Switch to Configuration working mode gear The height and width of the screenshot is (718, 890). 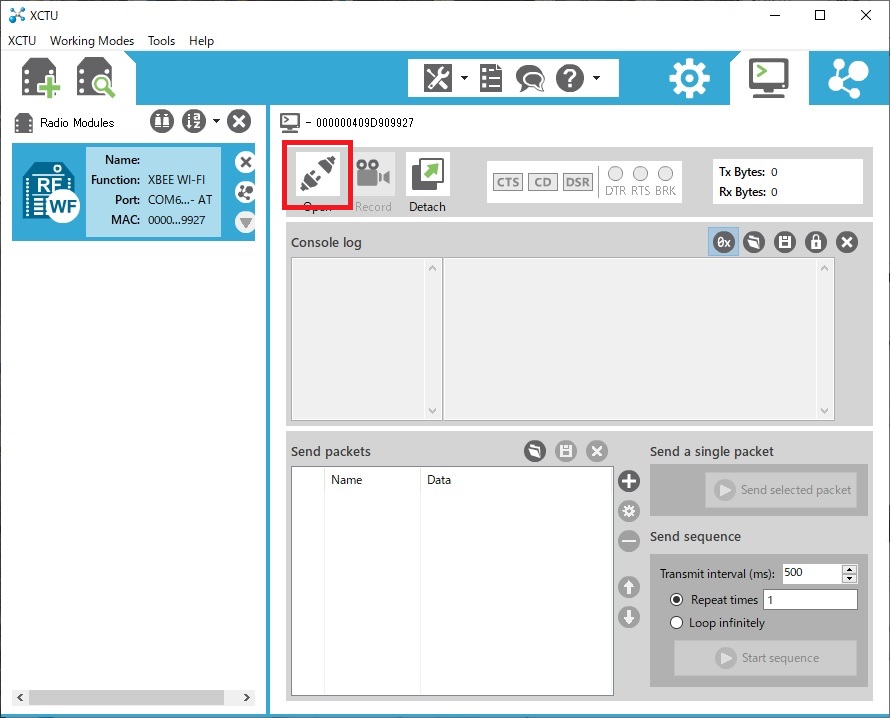pos(689,79)
